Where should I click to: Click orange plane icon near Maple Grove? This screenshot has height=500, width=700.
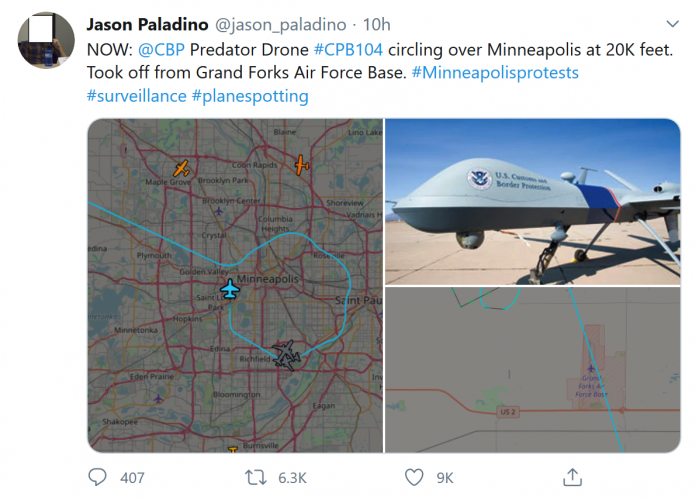181,167
